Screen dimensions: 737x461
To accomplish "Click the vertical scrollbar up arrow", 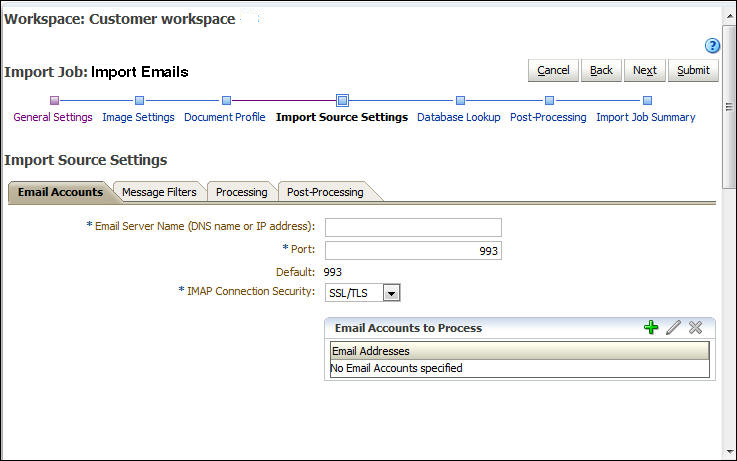I will click(729, 16).
